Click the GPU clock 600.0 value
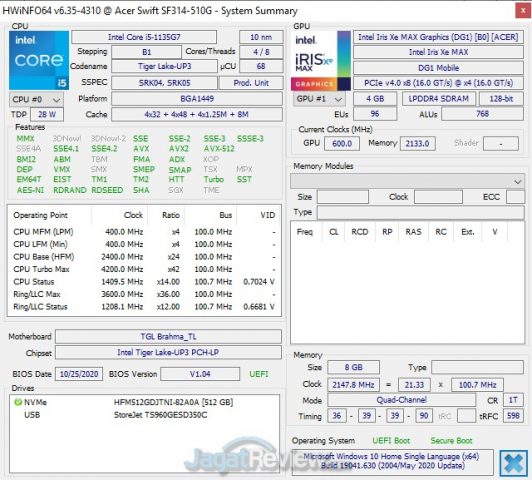 click(342, 143)
